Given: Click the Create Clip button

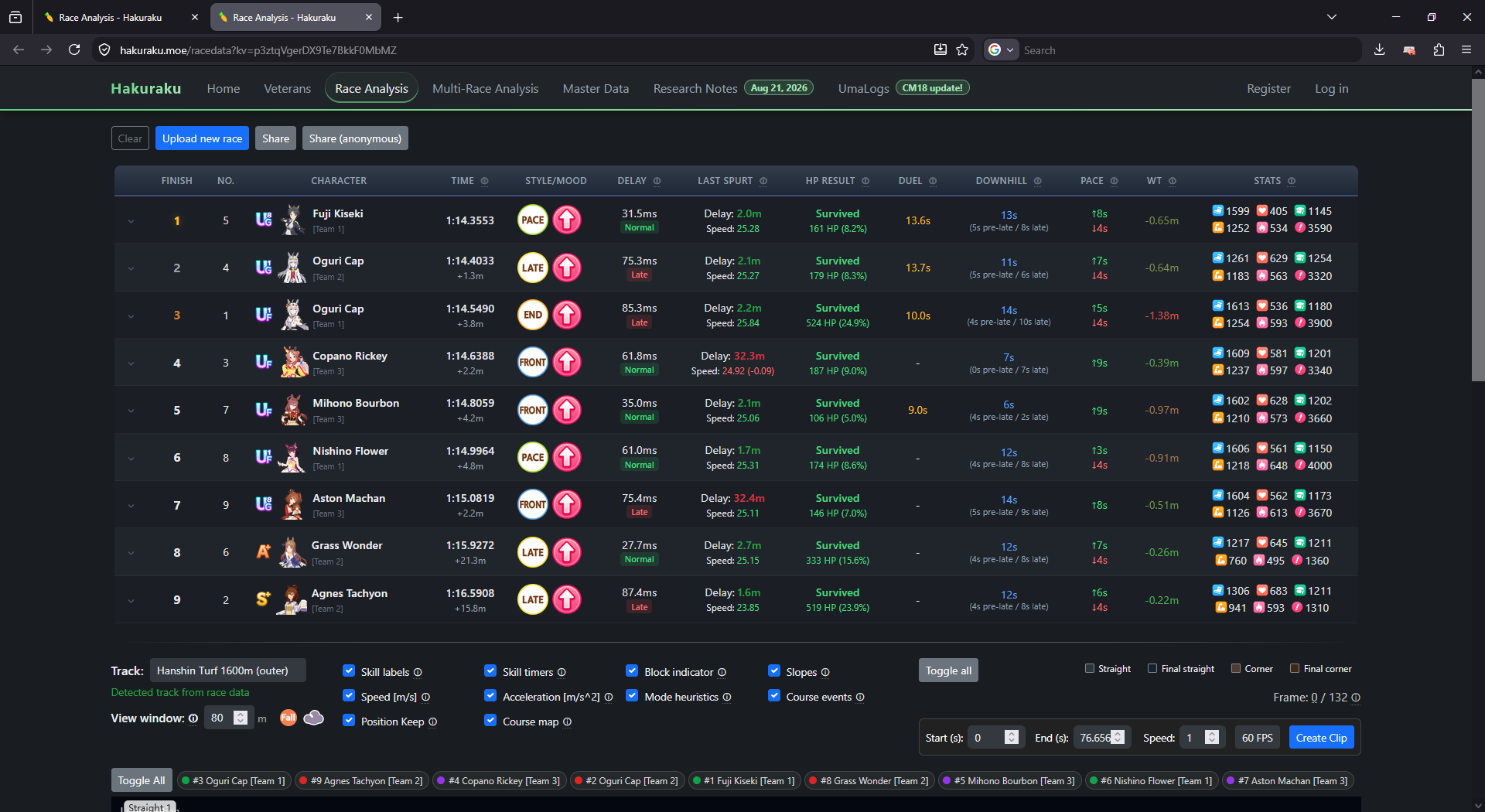Looking at the screenshot, I should 1321,738.
